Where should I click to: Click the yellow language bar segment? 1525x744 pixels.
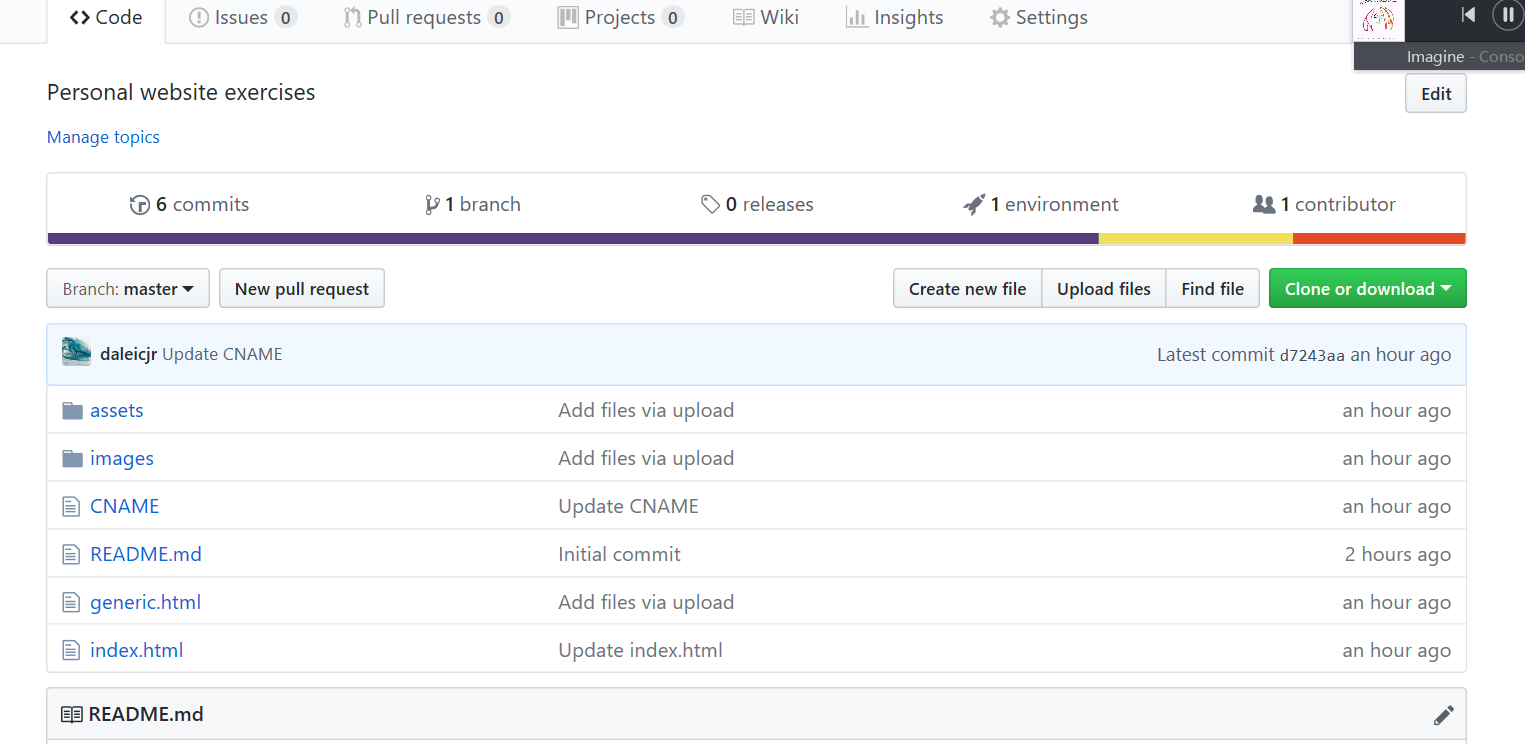1196,239
